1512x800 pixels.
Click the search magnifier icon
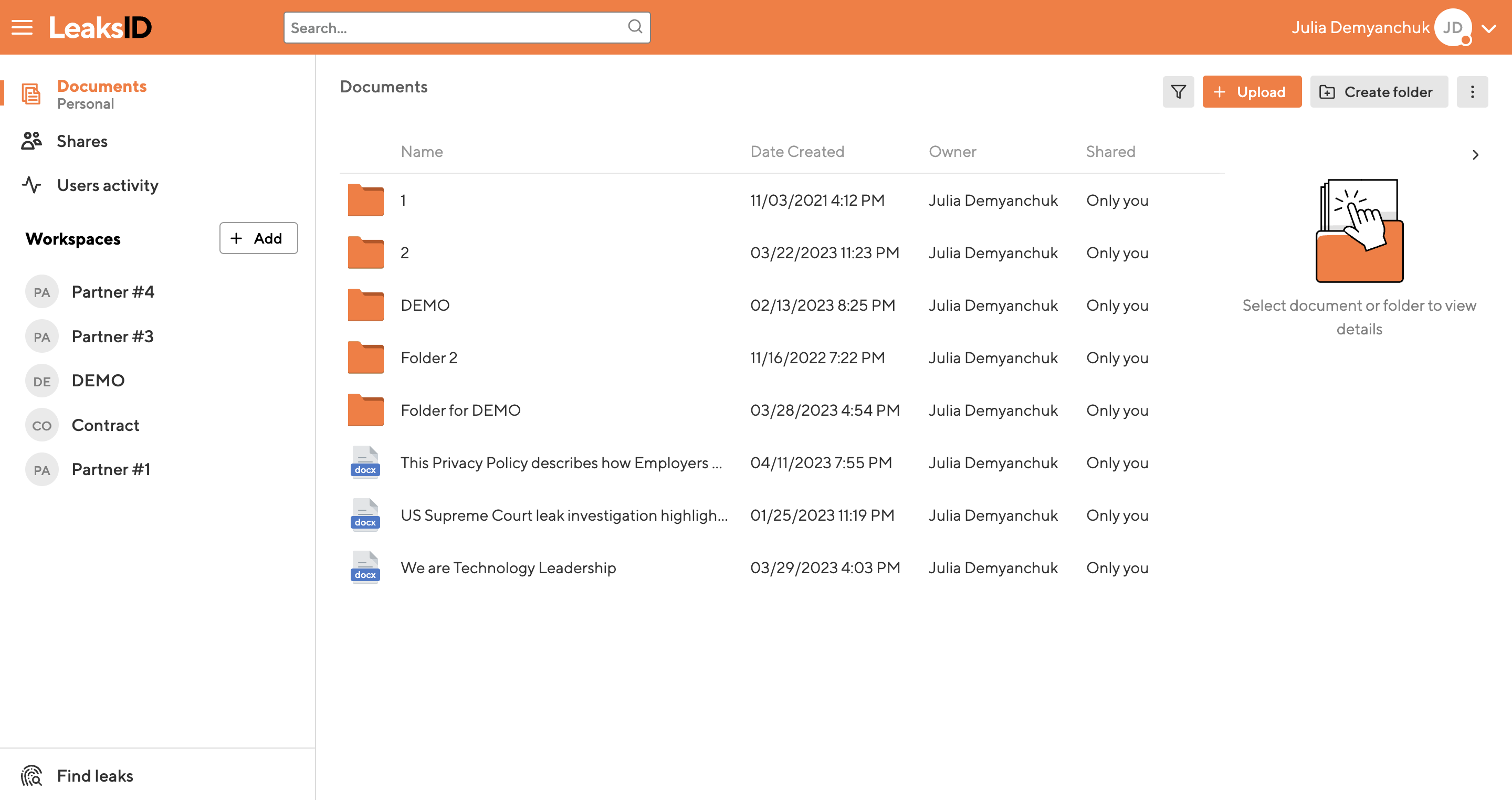click(x=635, y=27)
